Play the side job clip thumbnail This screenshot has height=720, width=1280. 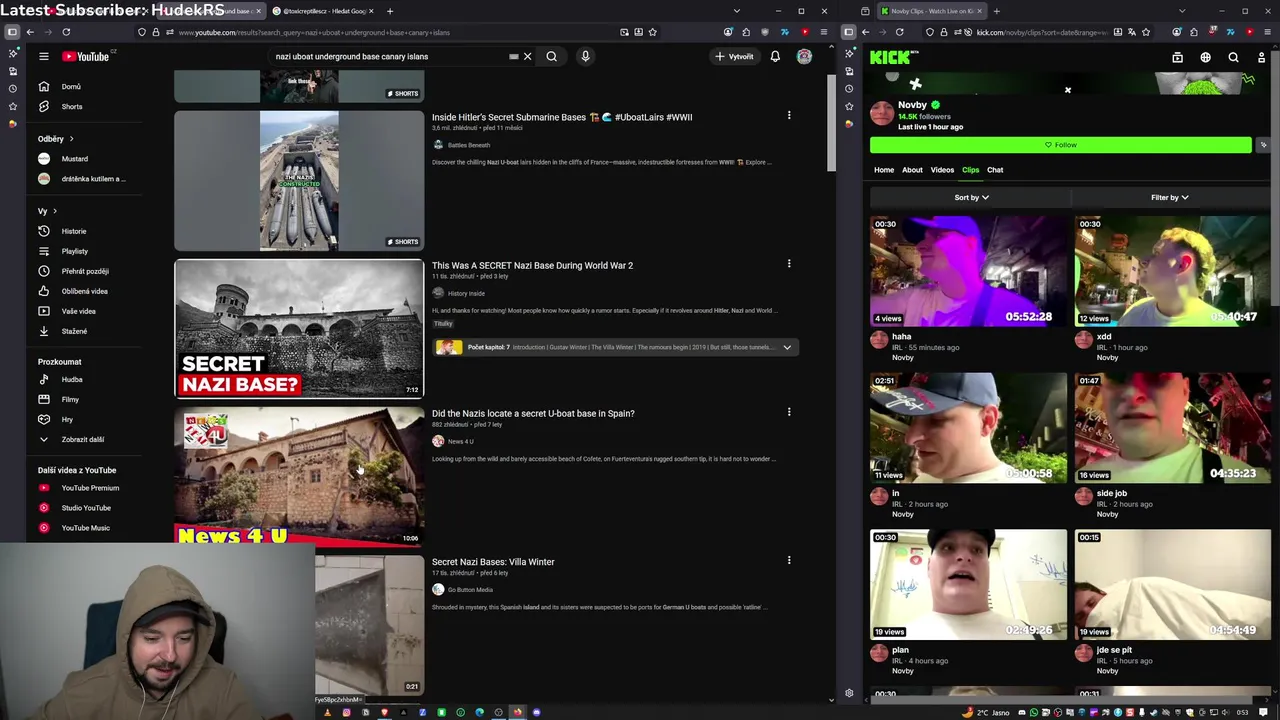[1172, 428]
